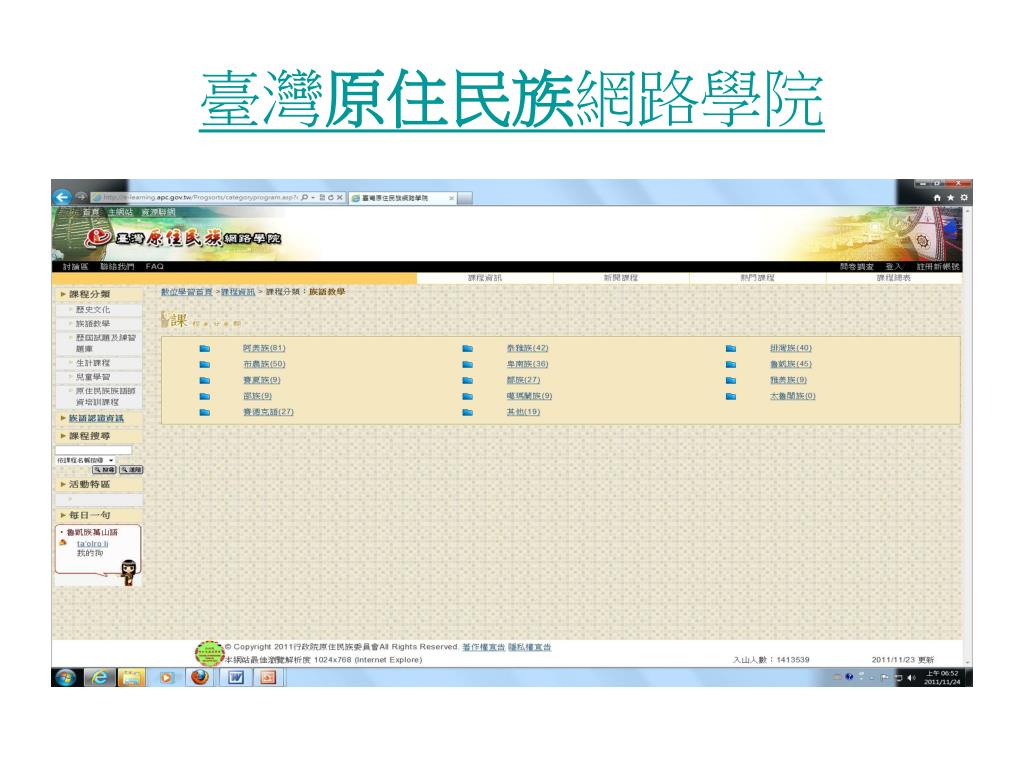The height and width of the screenshot is (768, 1024).
Task: Open the 課程總表 tab
Action: (x=894, y=278)
